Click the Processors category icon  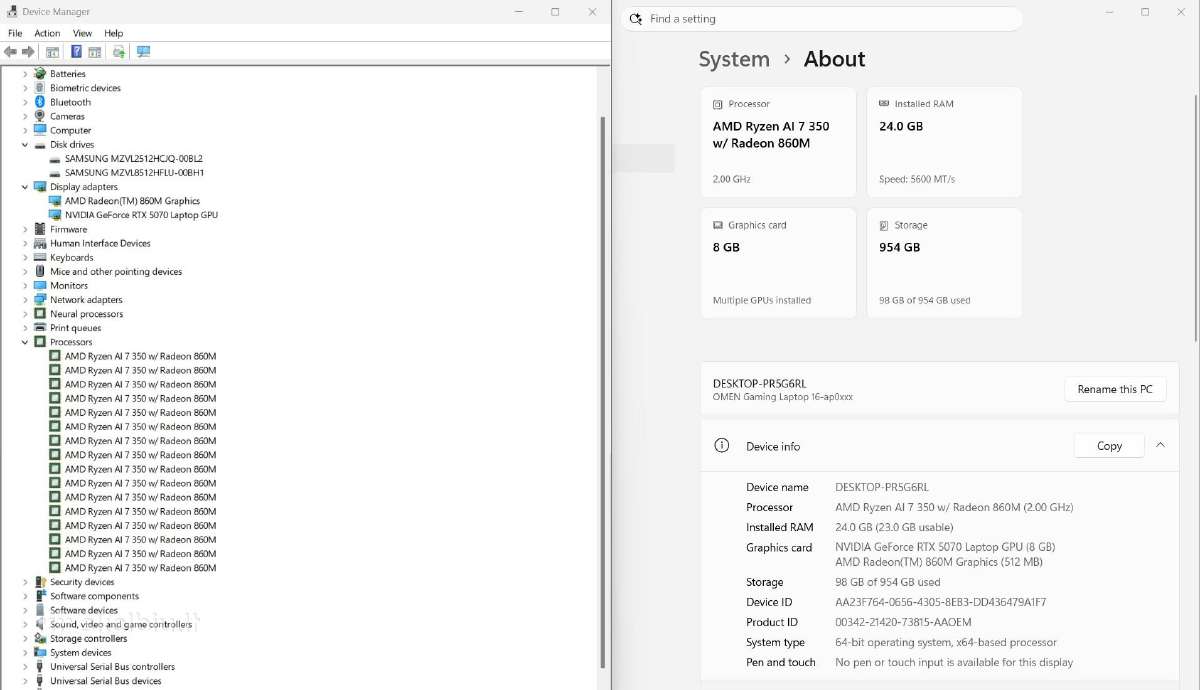[40, 342]
